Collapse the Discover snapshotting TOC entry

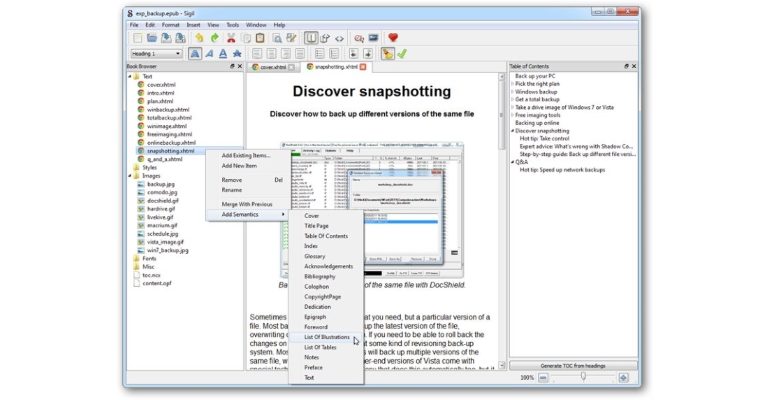click(x=512, y=130)
